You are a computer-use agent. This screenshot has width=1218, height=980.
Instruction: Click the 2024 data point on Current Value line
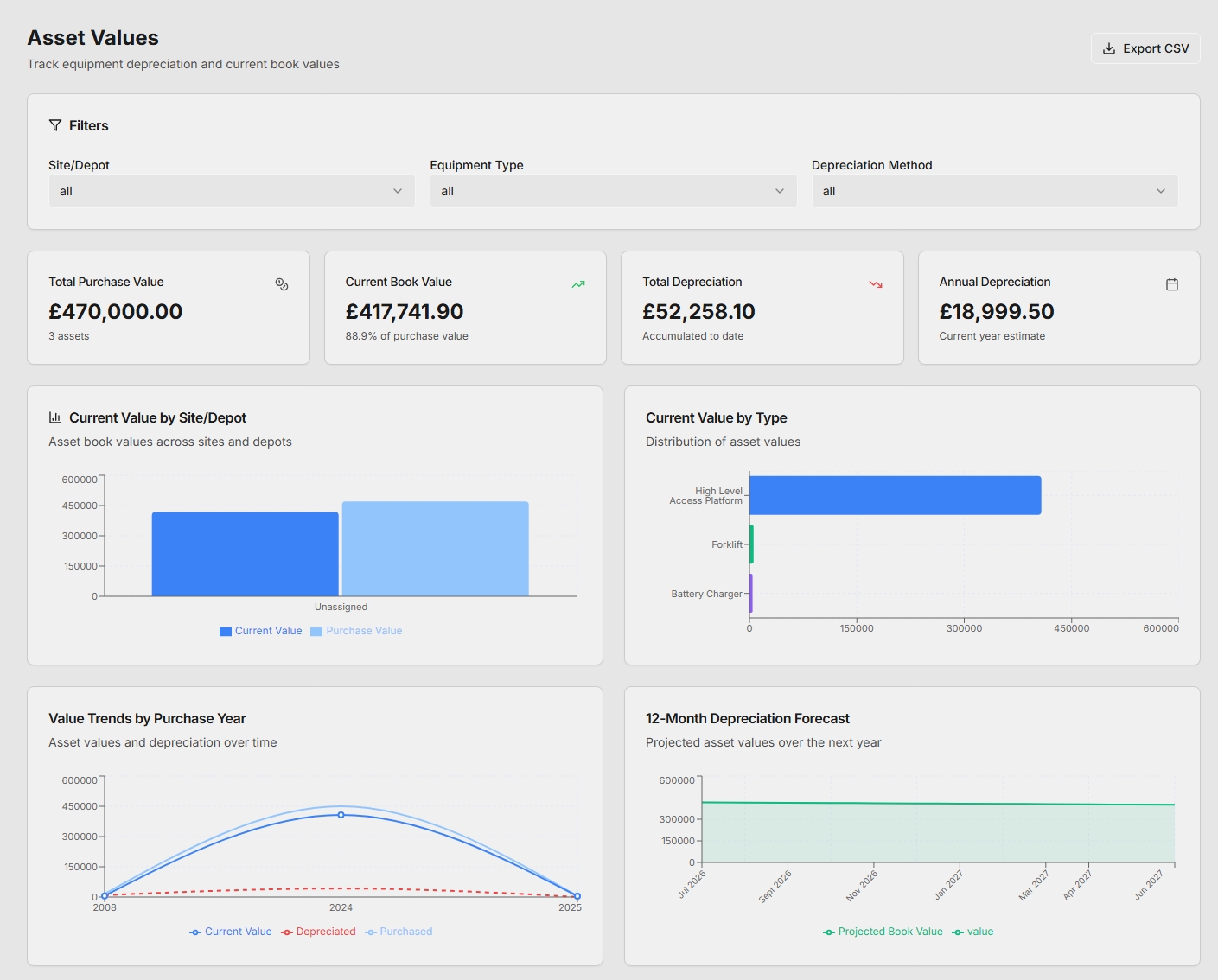(x=341, y=815)
